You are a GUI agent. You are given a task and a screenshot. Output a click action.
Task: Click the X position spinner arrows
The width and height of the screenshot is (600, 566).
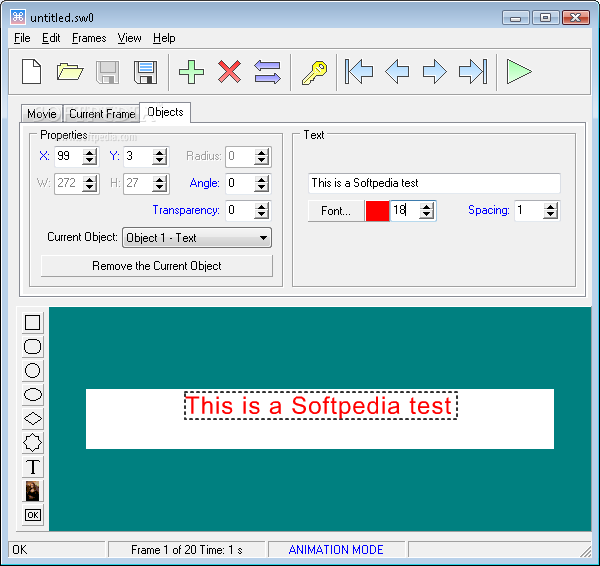[x=90, y=157]
